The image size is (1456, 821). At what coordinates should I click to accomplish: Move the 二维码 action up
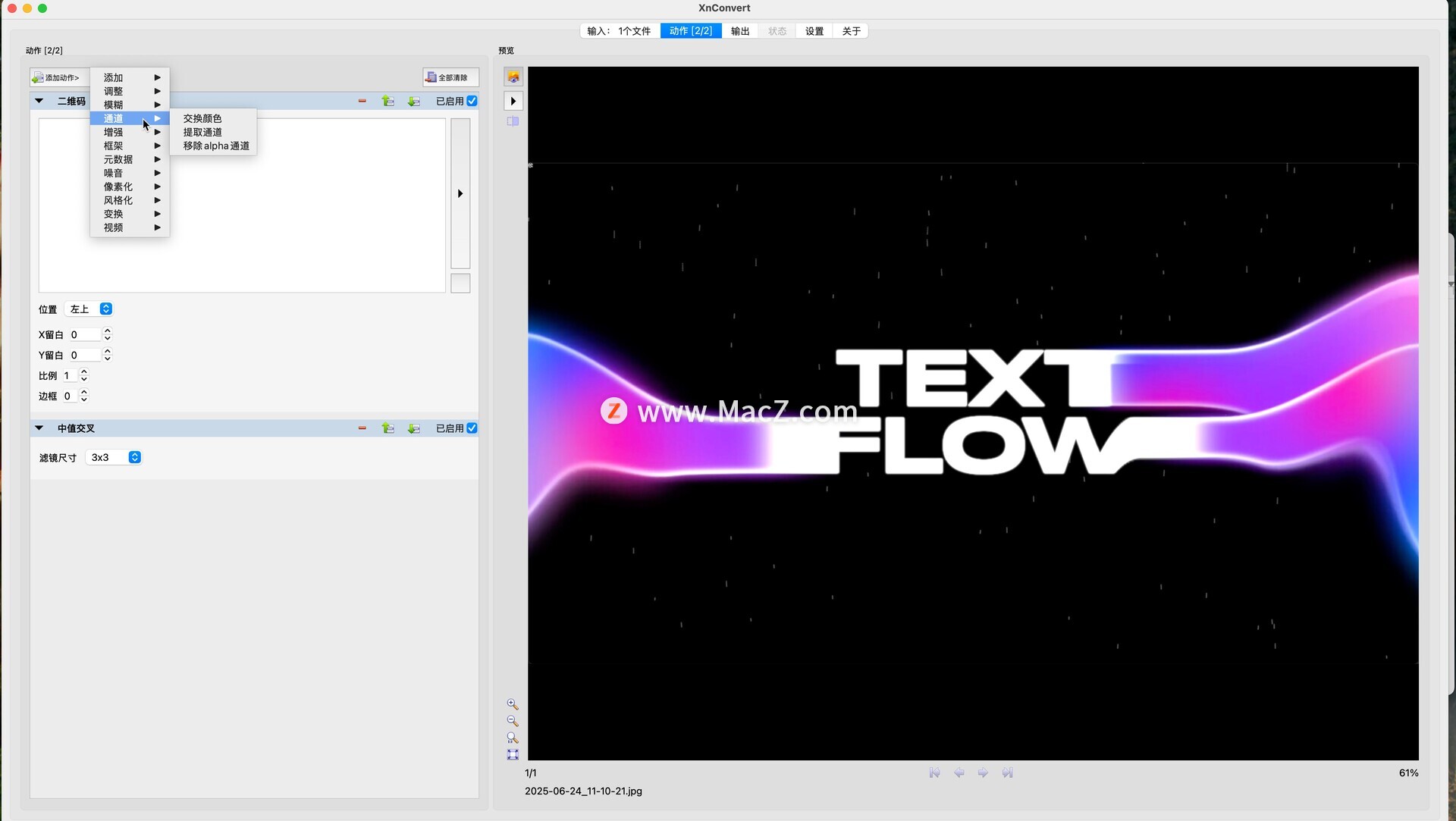388,101
